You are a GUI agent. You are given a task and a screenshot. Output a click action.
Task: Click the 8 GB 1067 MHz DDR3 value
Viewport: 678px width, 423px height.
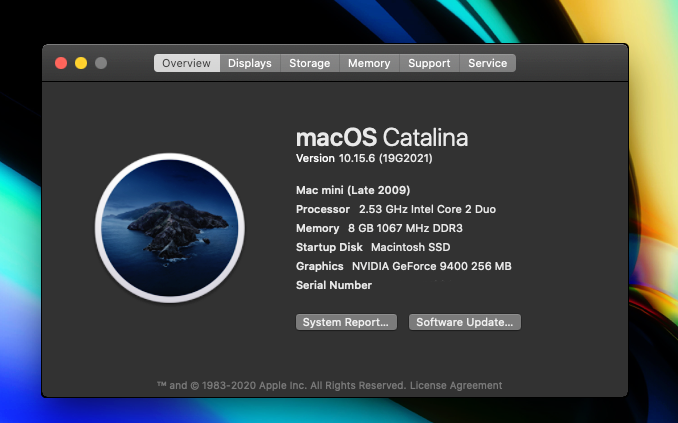coord(405,228)
